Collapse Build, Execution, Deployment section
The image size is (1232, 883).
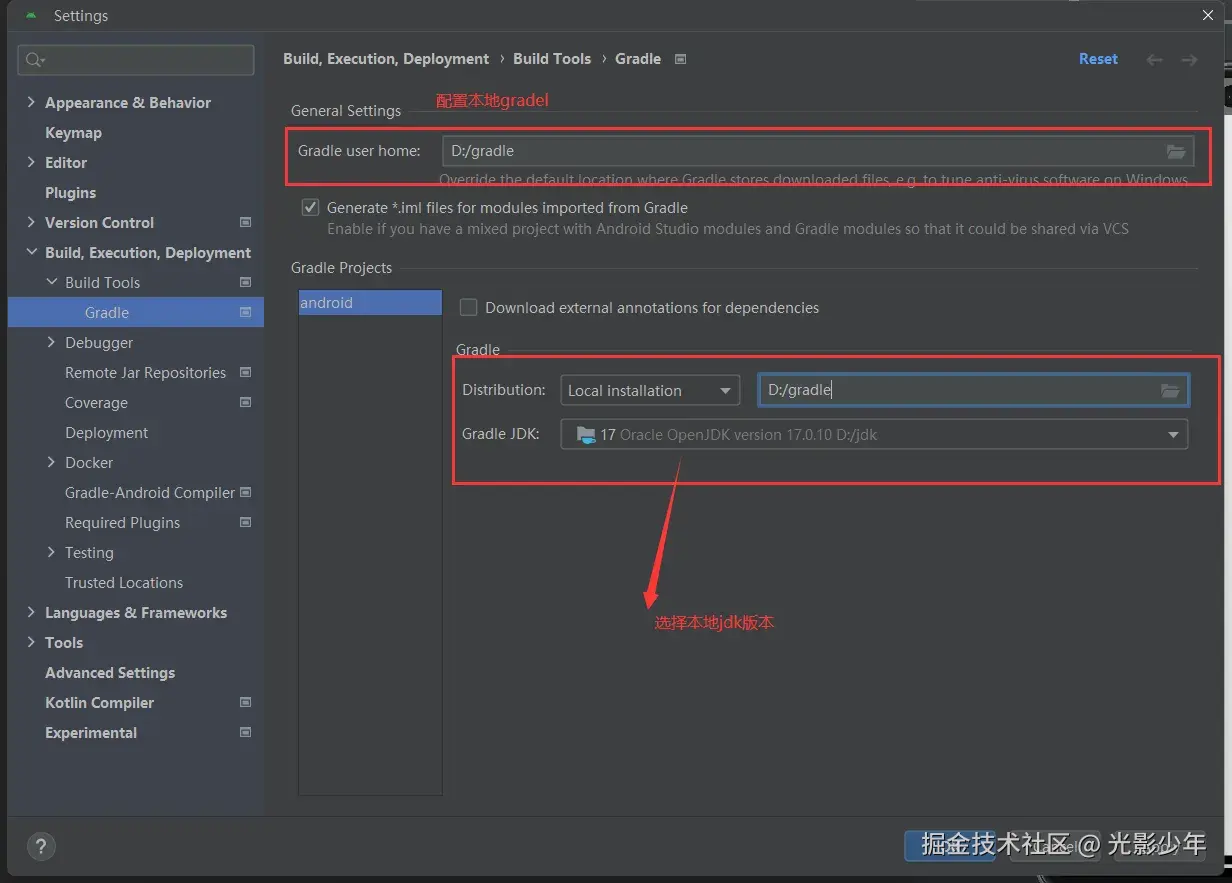pyautogui.click(x=32, y=252)
